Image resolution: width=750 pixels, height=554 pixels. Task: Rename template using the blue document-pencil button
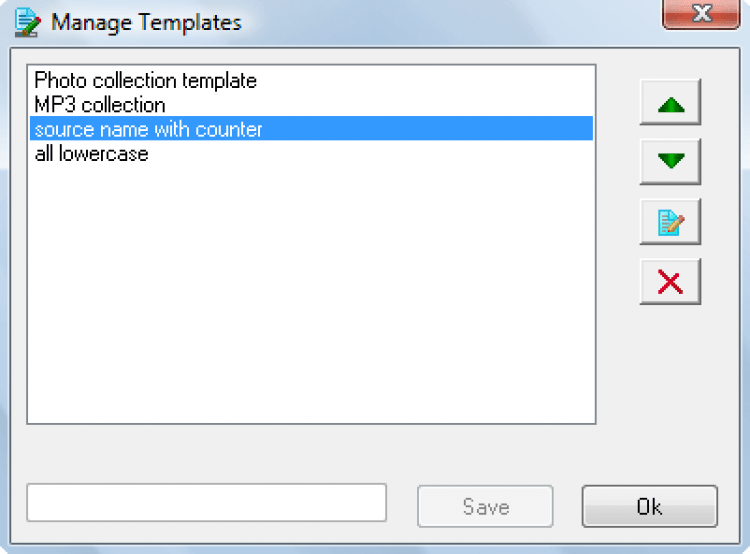point(670,222)
